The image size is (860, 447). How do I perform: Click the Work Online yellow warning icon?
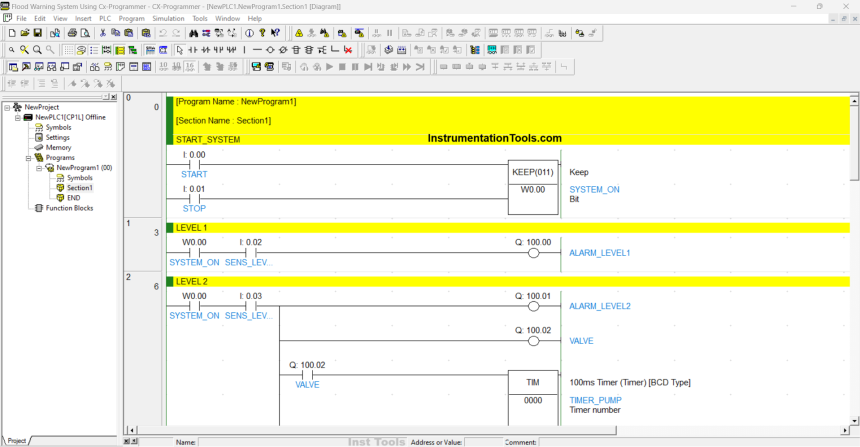(299, 33)
